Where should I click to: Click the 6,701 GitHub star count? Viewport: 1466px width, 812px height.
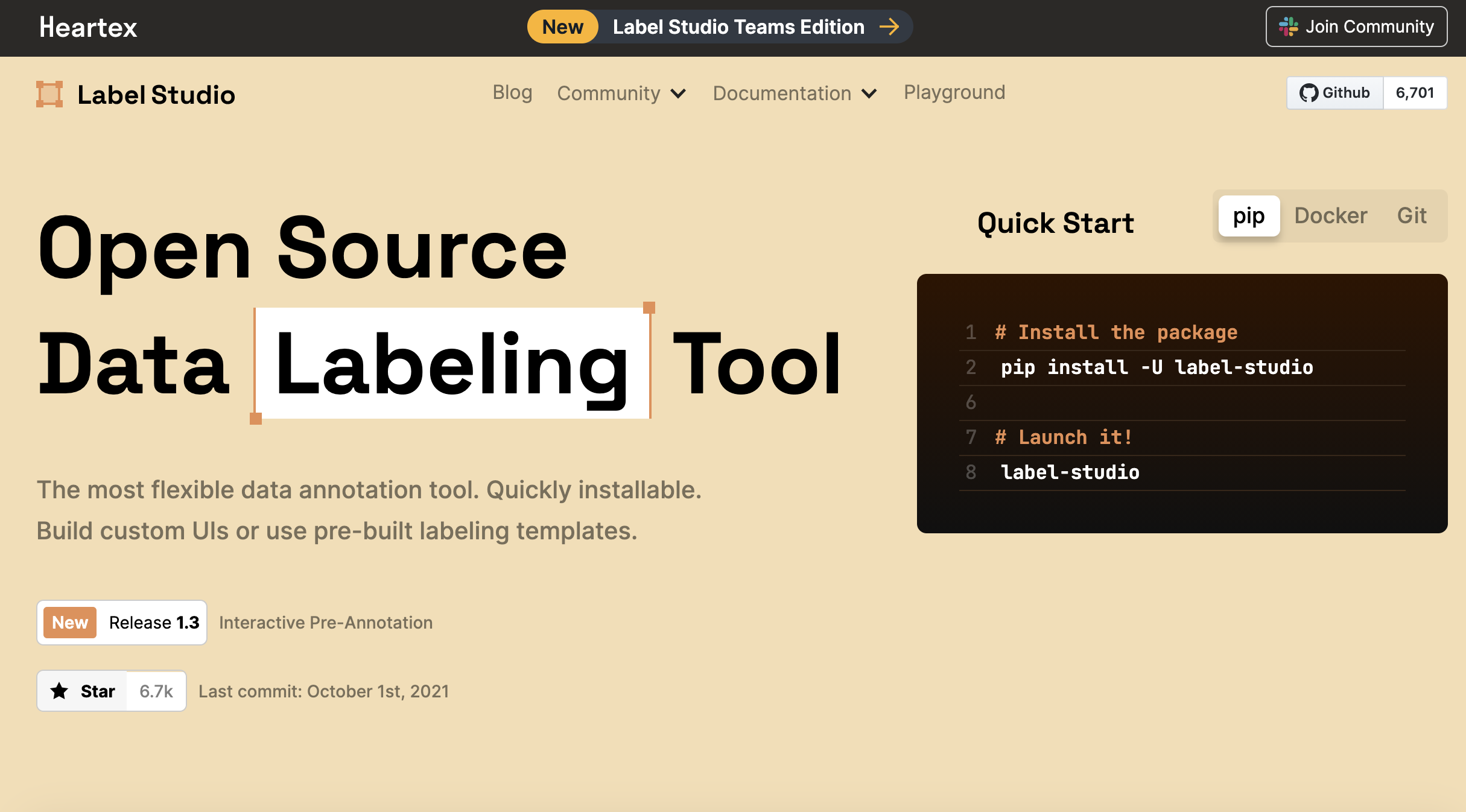point(1414,93)
